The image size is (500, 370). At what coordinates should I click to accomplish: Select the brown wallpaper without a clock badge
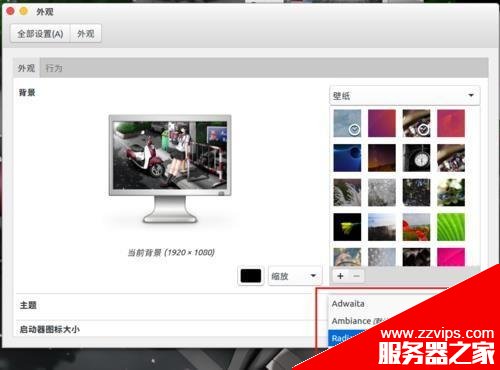coord(451,158)
